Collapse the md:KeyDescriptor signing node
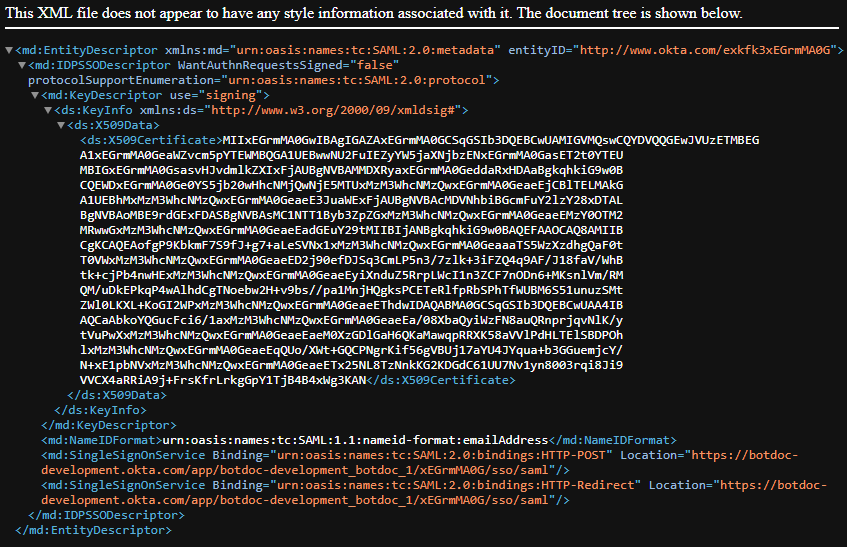The height and width of the screenshot is (547, 847). tap(35, 96)
